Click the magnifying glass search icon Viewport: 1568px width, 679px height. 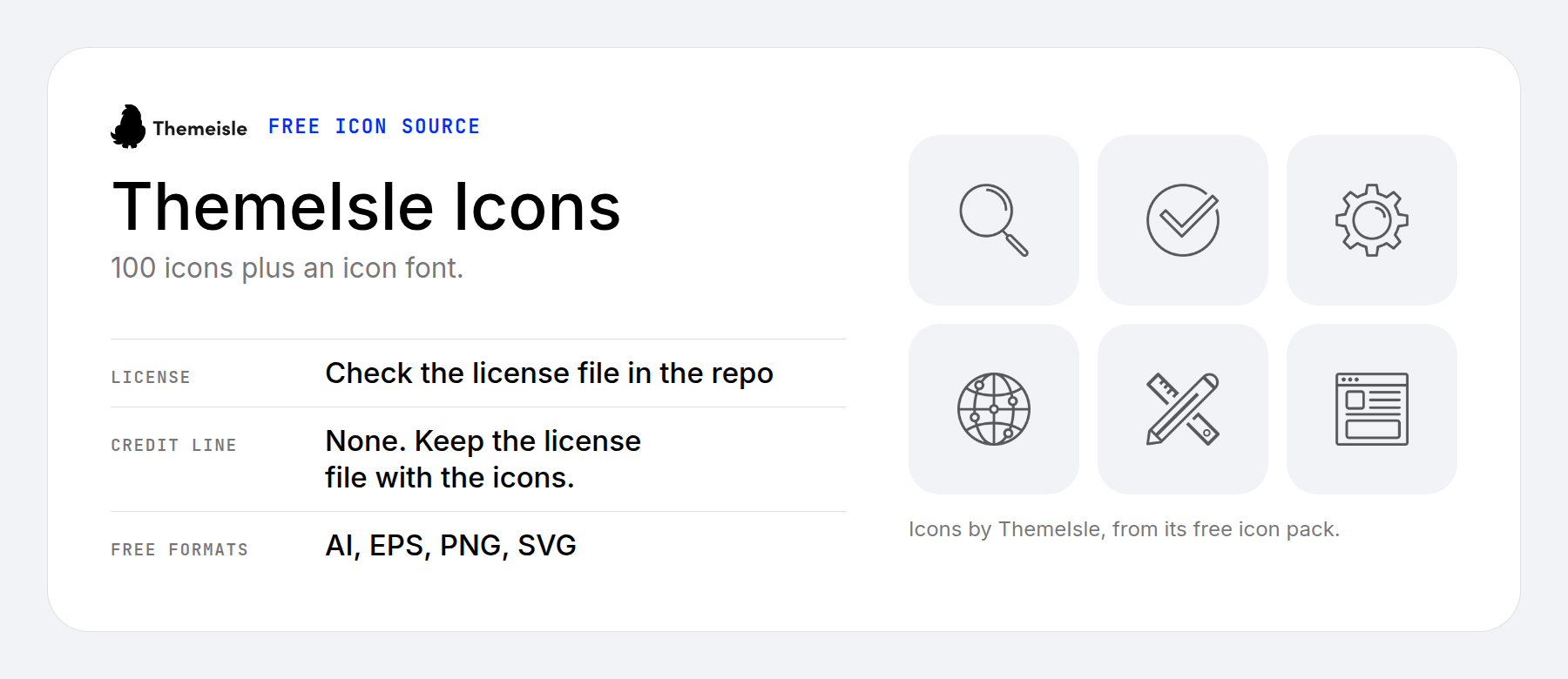(993, 220)
